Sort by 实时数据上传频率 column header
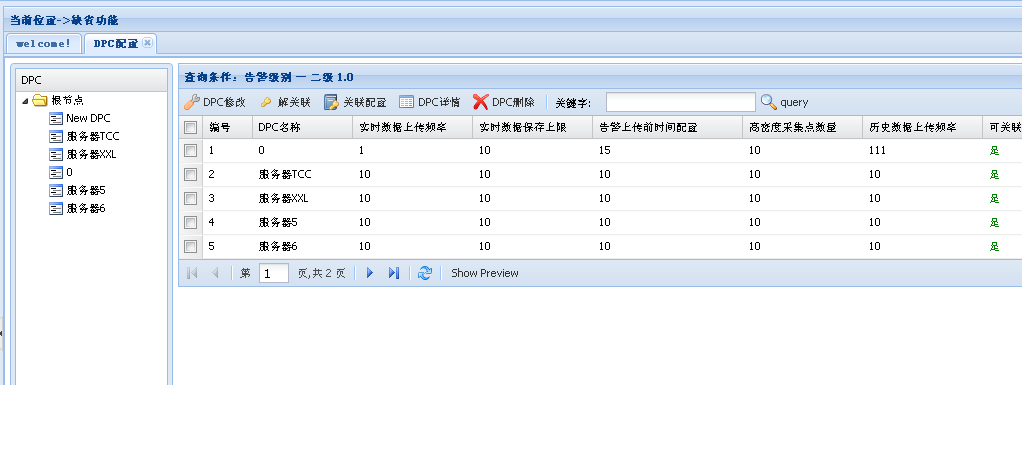The height and width of the screenshot is (450, 1022). click(x=413, y=127)
